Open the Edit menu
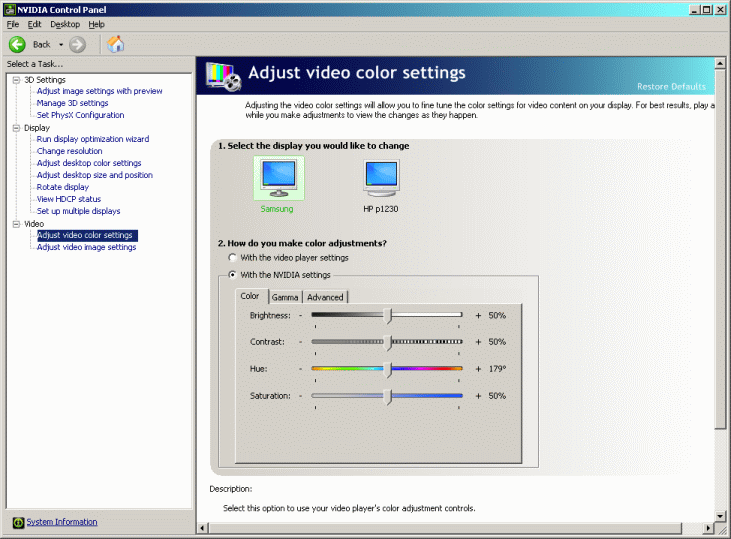Viewport: 731px width, 539px height. [34, 24]
